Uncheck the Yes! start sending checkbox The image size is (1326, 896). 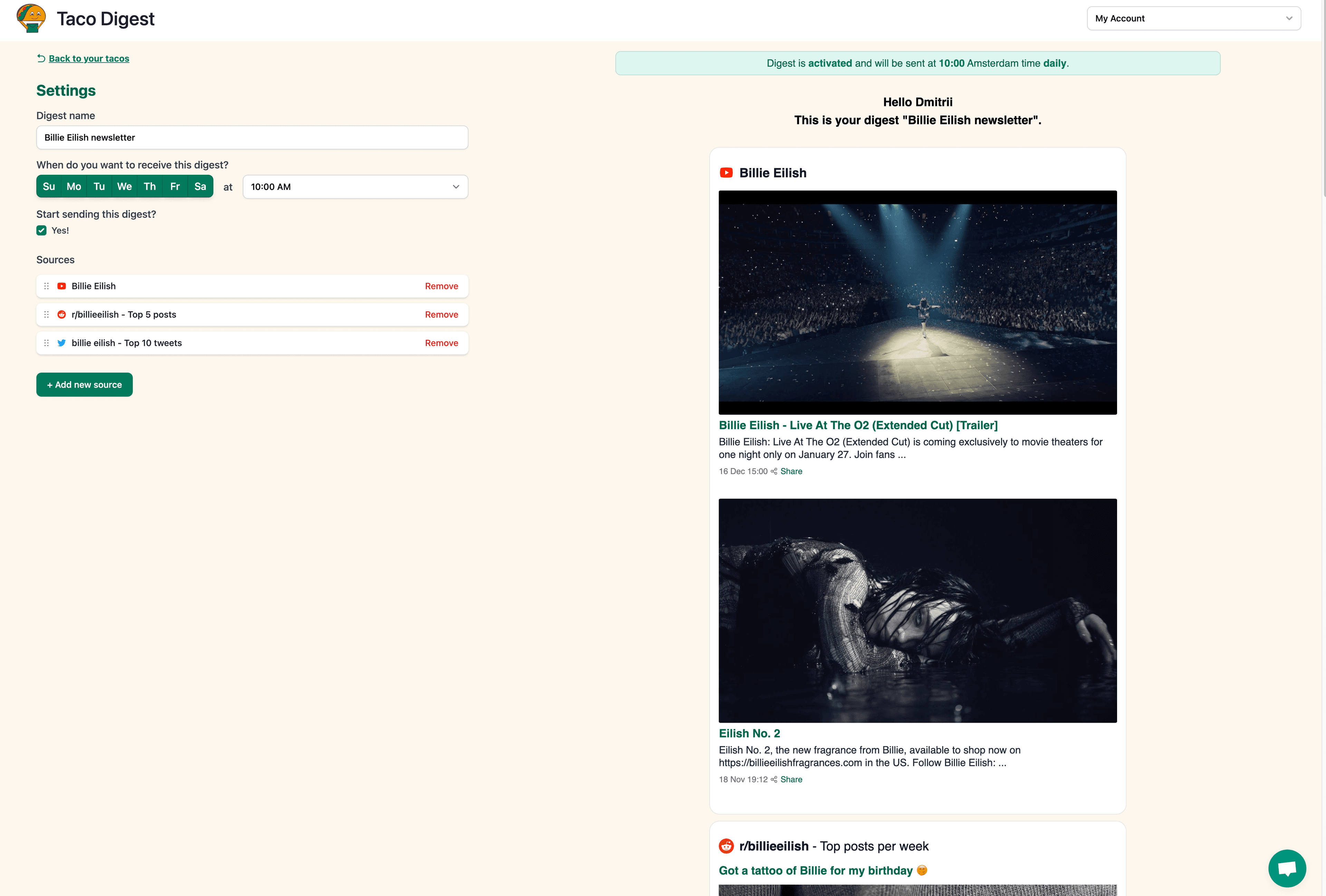[x=42, y=230]
